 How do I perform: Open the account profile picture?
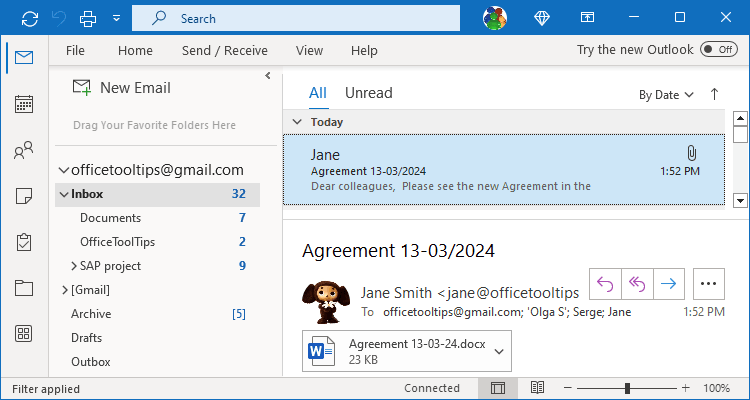coord(495,18)
